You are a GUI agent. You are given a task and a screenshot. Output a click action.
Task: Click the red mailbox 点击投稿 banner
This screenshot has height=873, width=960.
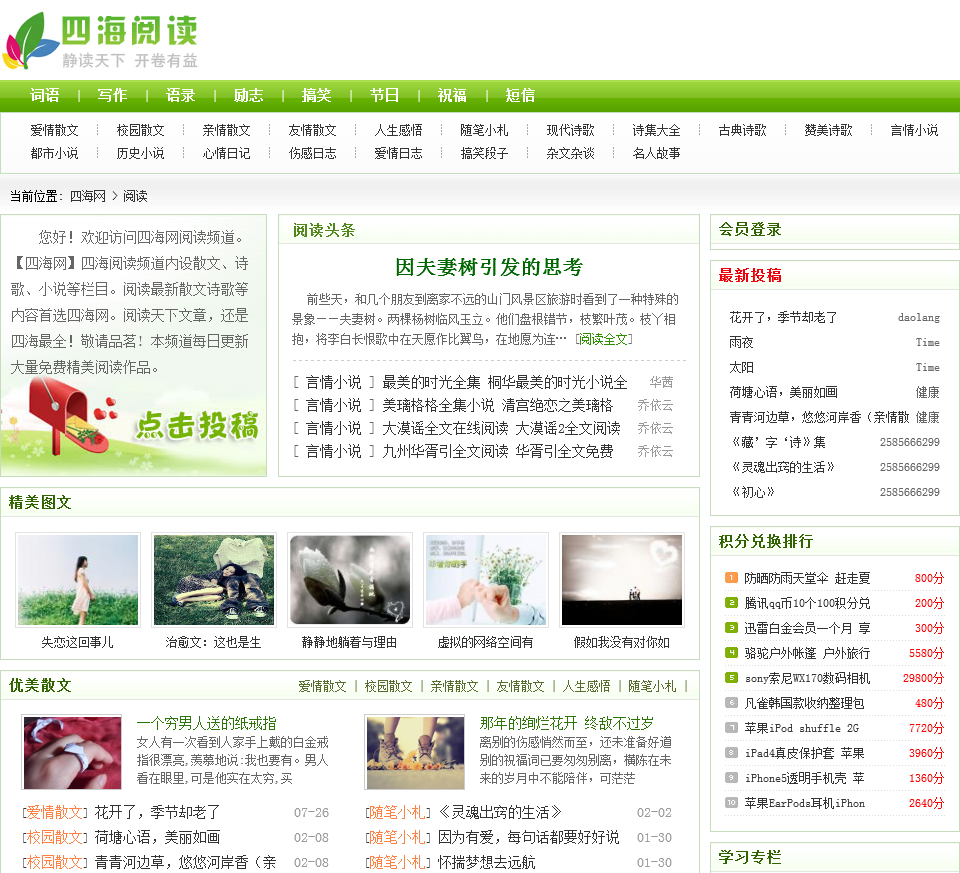pos(133,425)
